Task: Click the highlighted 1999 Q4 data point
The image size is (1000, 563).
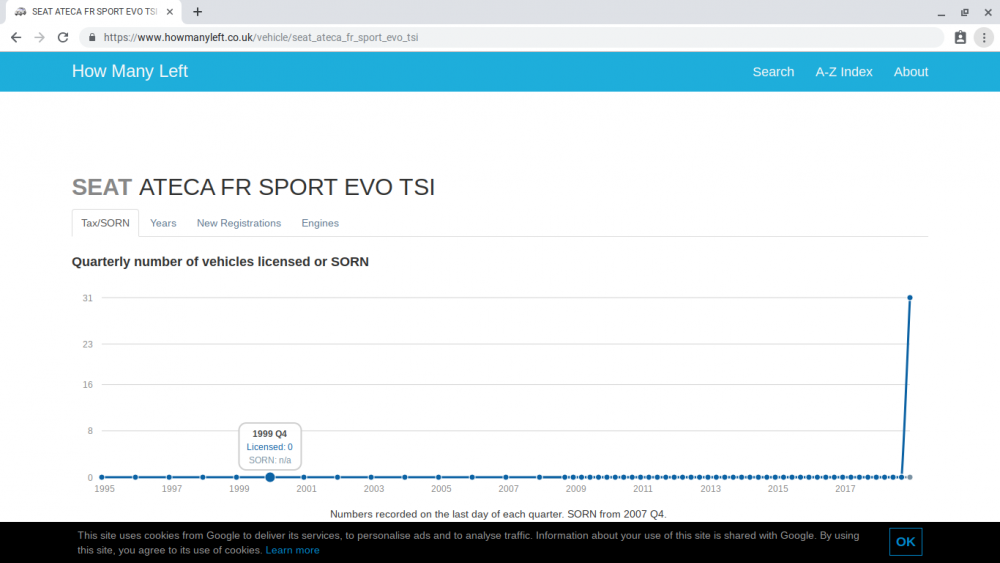Action: (x=270, y=477)
